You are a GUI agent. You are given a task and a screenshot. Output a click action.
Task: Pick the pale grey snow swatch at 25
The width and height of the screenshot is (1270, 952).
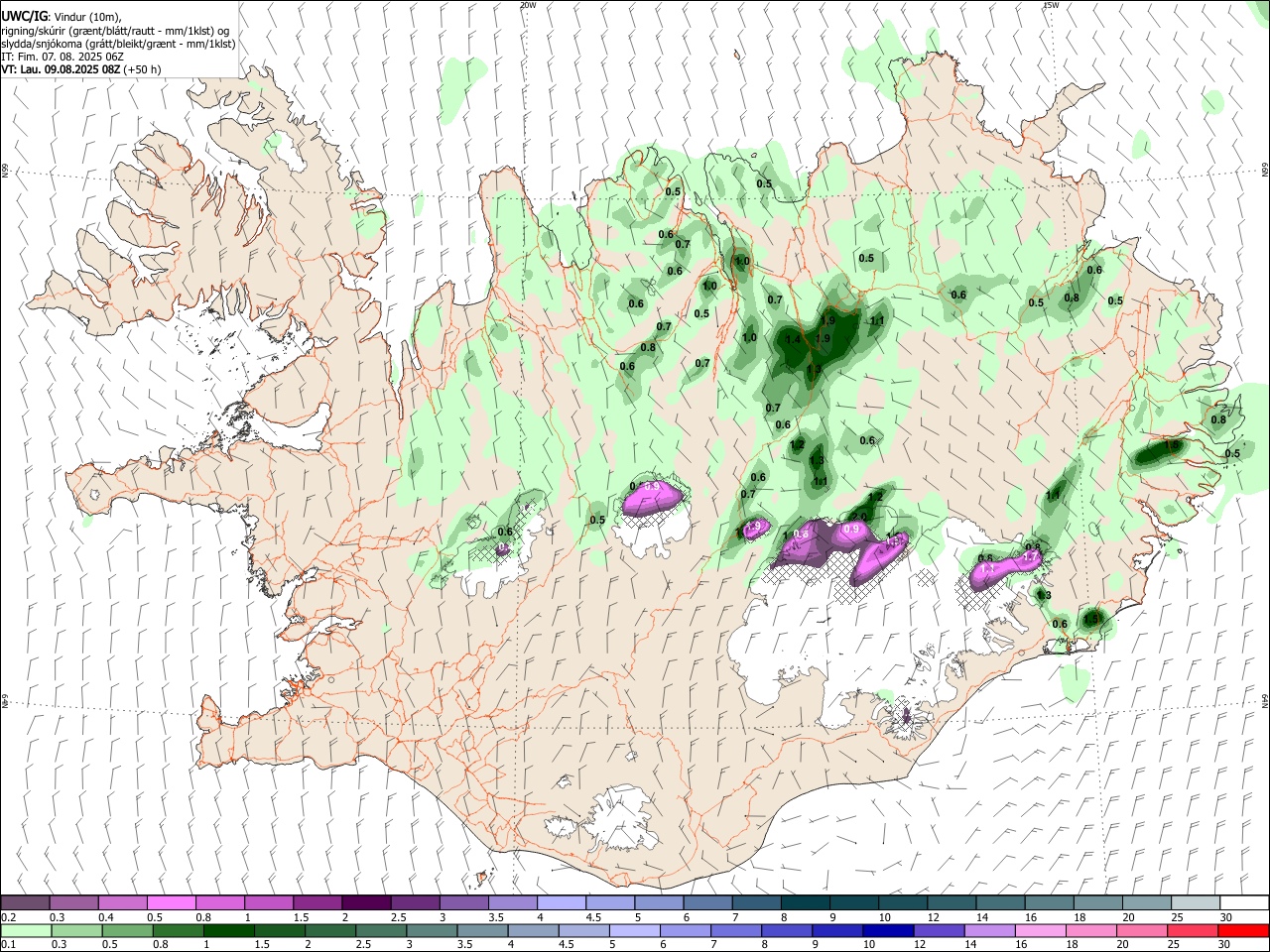[1196, 902]
